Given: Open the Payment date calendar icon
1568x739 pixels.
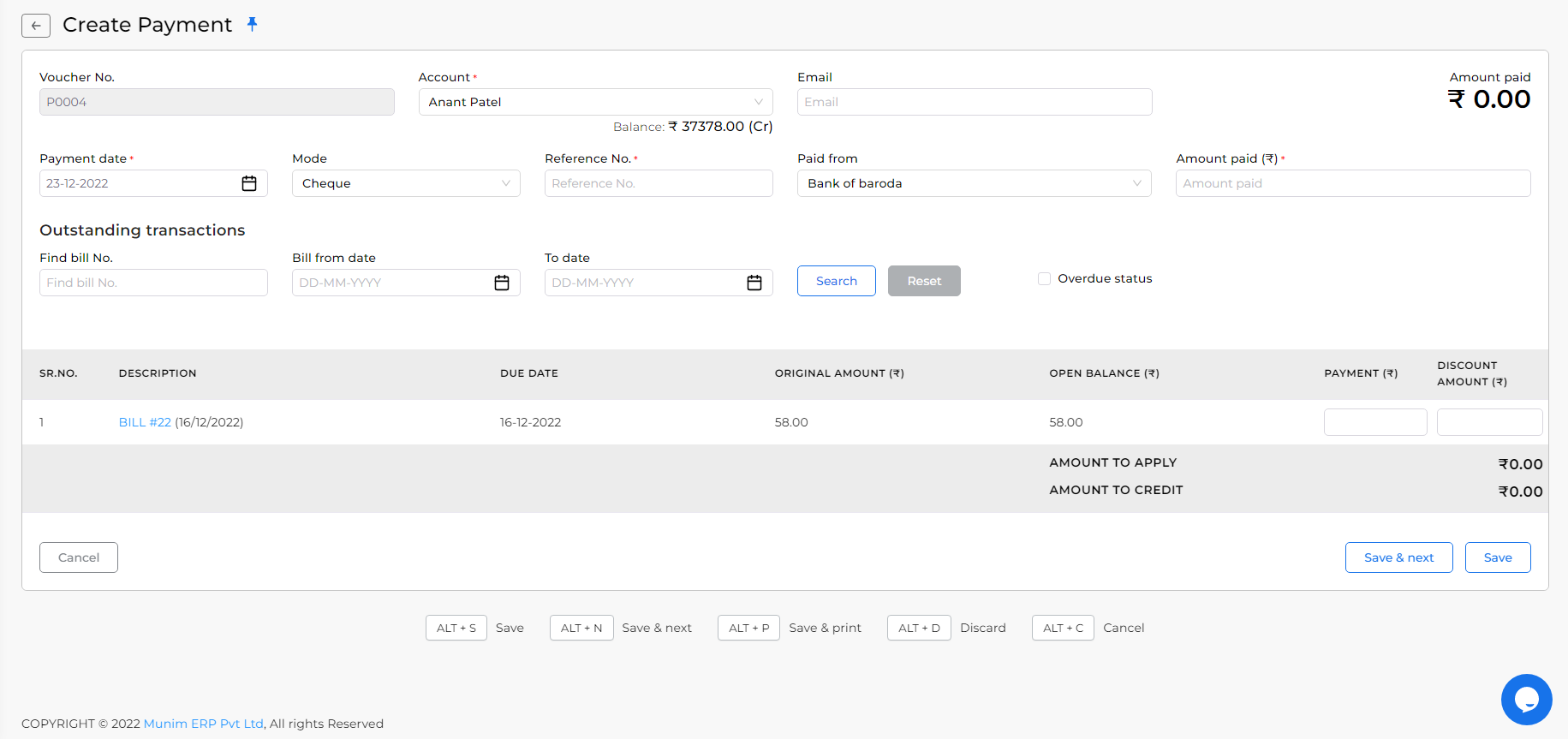Looking at the screenshot, I should click(249, 183).
